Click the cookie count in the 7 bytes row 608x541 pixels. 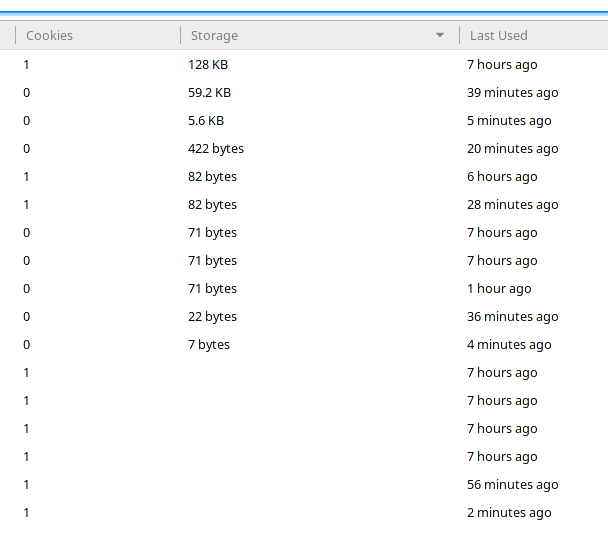26,344
